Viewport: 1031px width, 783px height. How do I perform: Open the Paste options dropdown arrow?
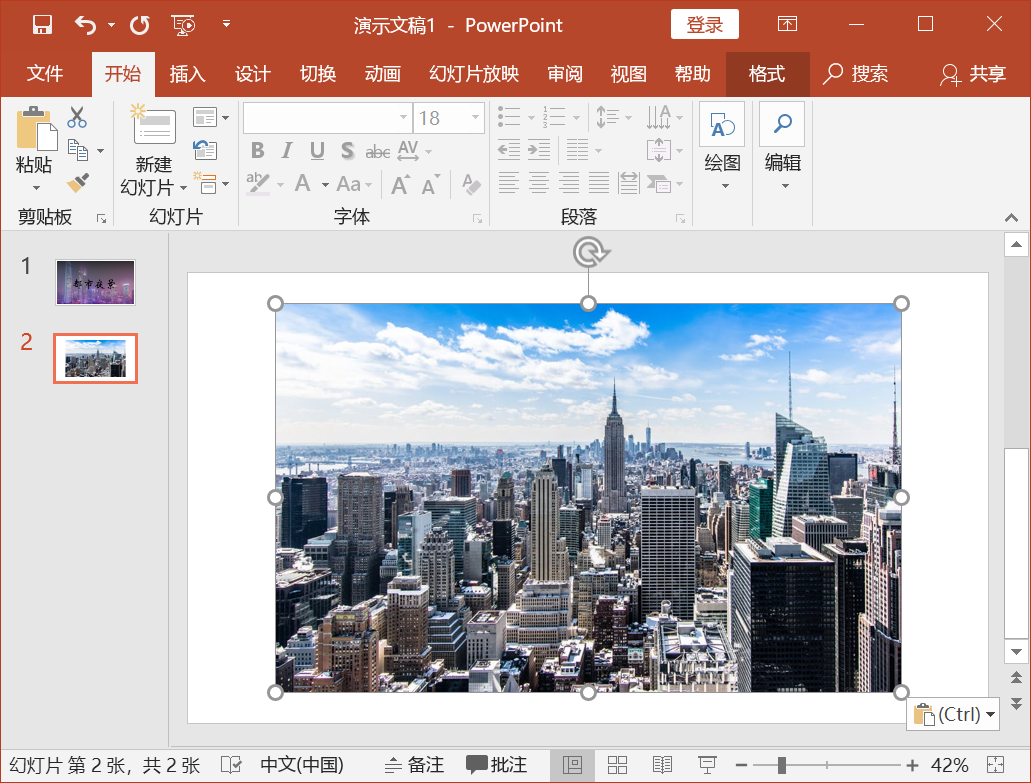(x=36, y=186)
